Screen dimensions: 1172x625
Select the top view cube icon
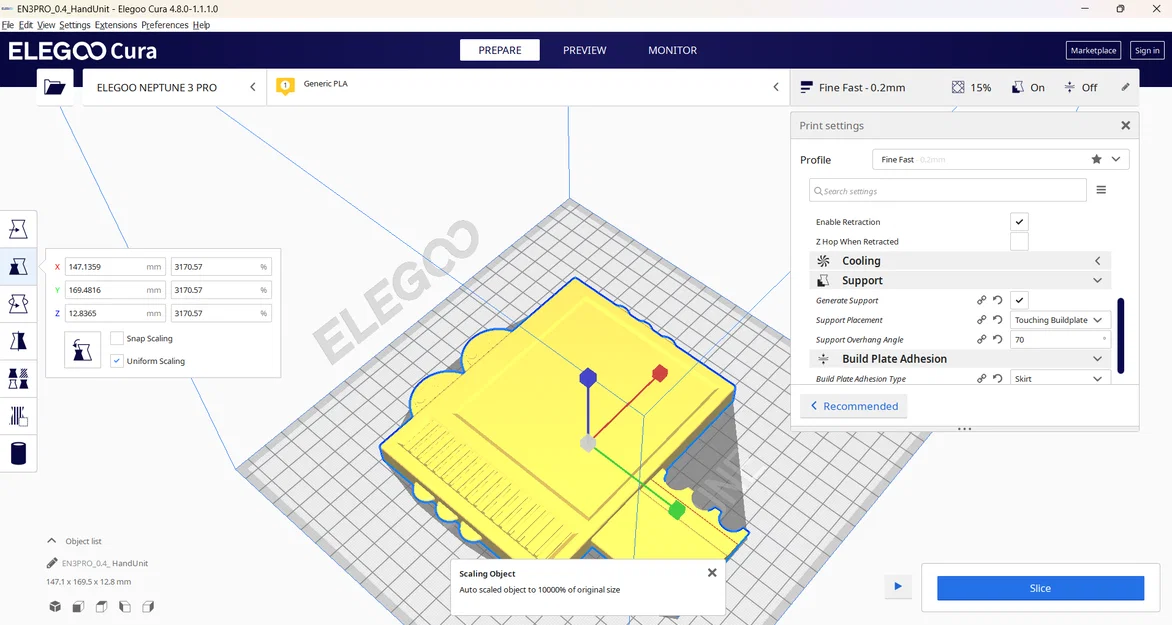pyautogui.click(x=102, y=606)
